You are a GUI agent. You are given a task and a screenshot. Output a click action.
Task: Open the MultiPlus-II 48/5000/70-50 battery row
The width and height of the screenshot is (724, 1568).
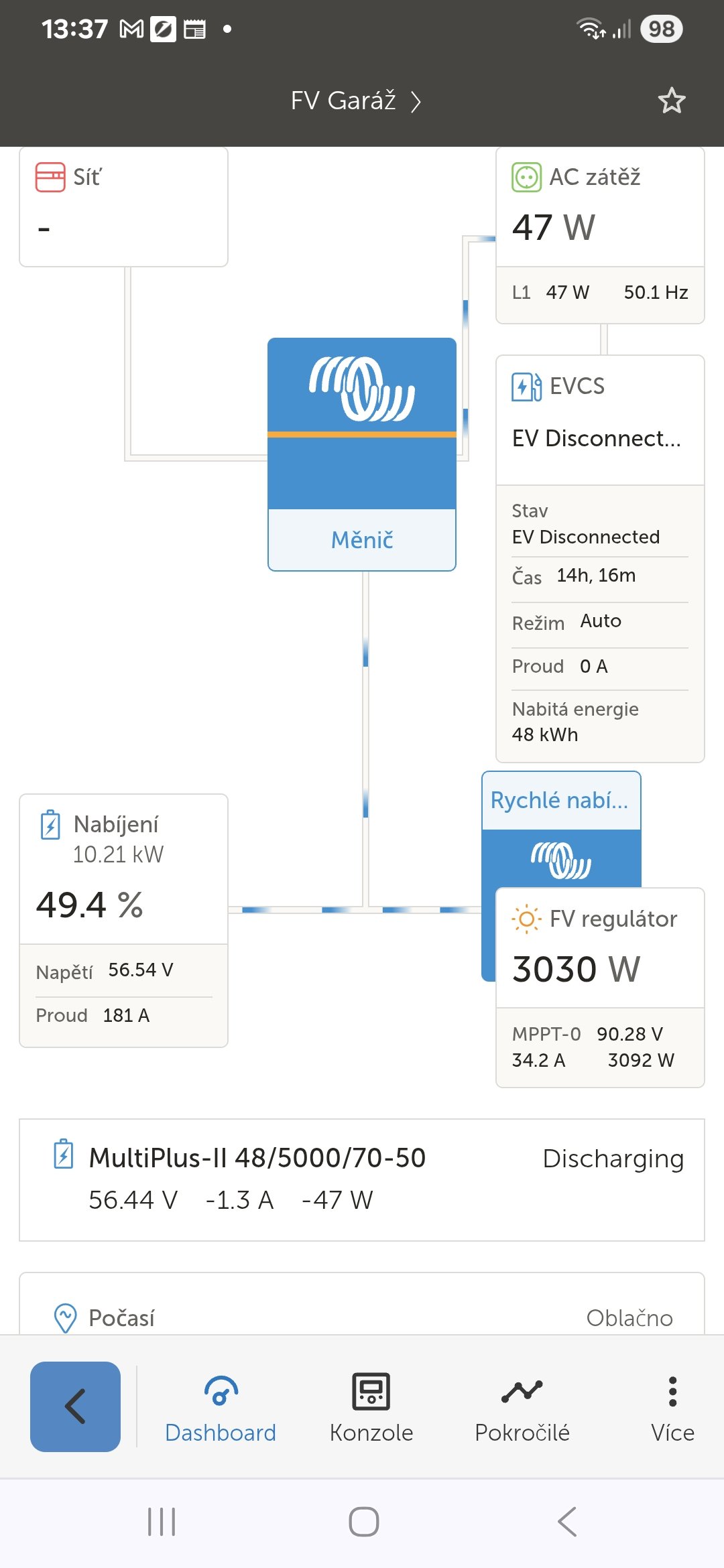pos(362,1179)
